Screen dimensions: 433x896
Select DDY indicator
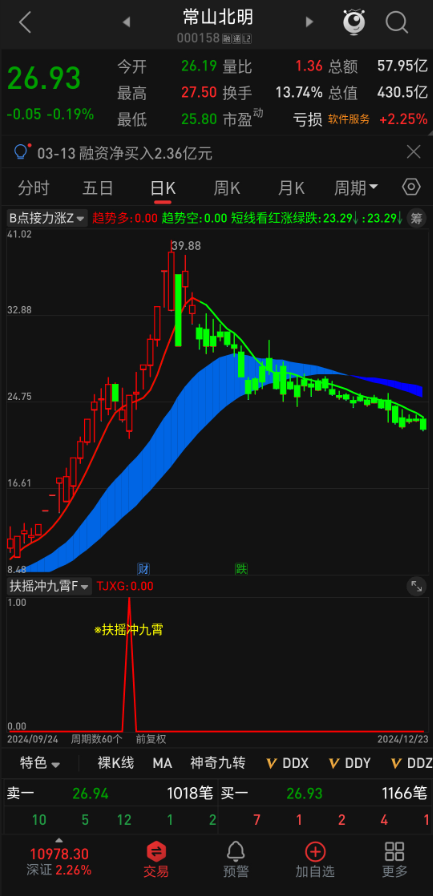pos(350,763)
